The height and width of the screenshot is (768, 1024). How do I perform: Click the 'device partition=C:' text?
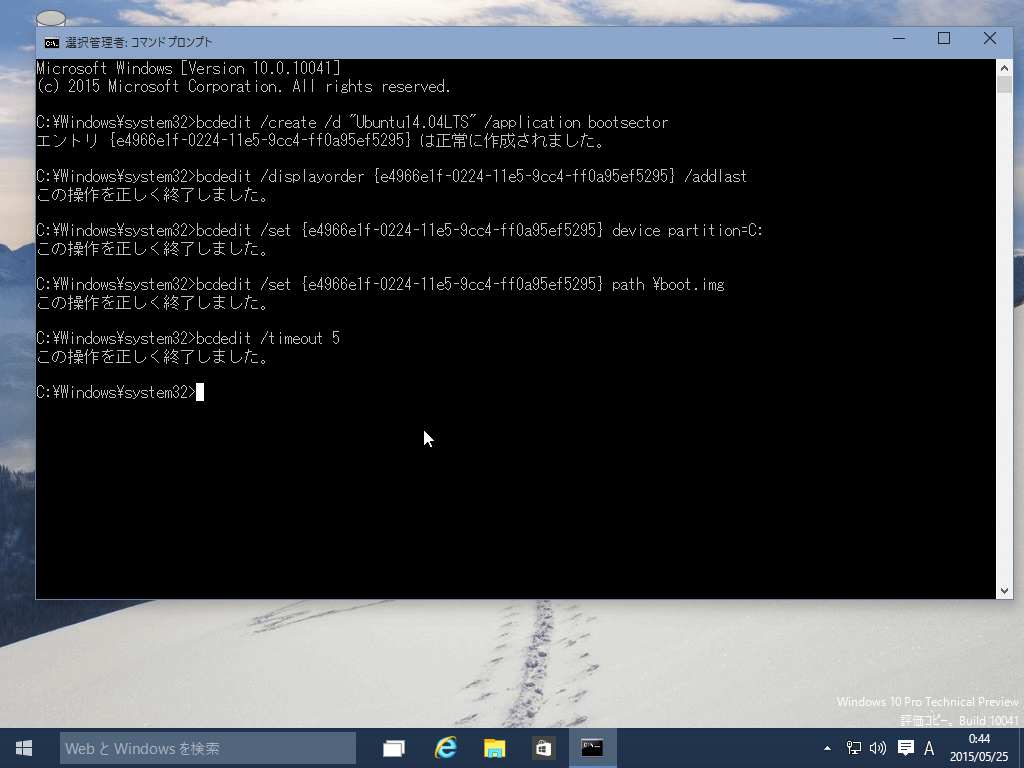pyautogui.click(x=688, y=231)
